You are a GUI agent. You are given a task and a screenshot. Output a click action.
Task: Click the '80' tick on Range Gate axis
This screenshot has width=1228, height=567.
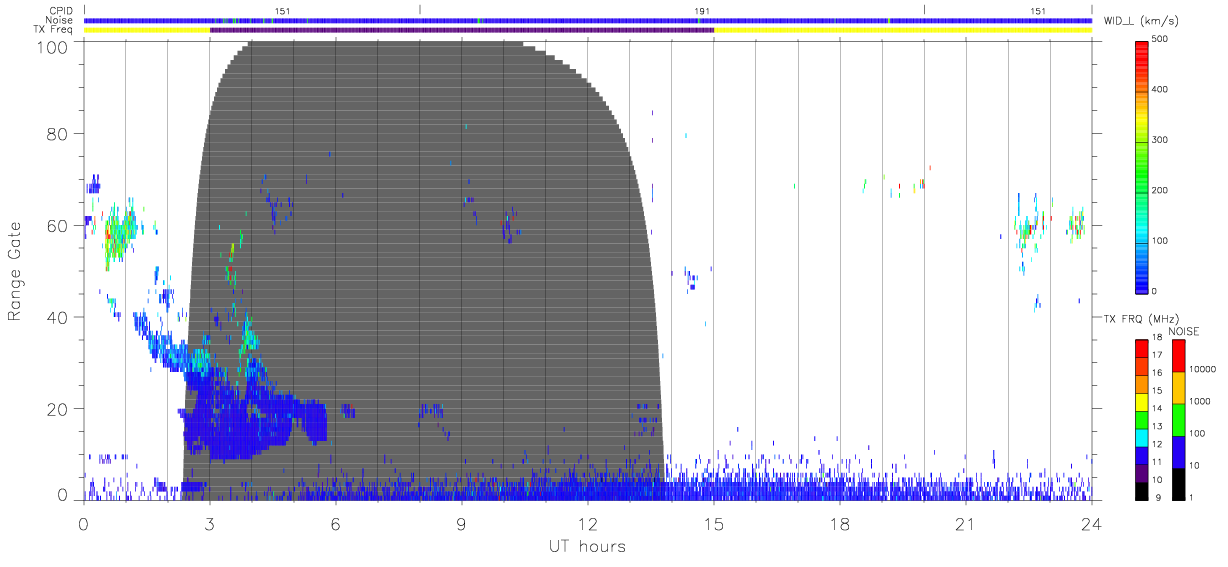tap(58, 134)
